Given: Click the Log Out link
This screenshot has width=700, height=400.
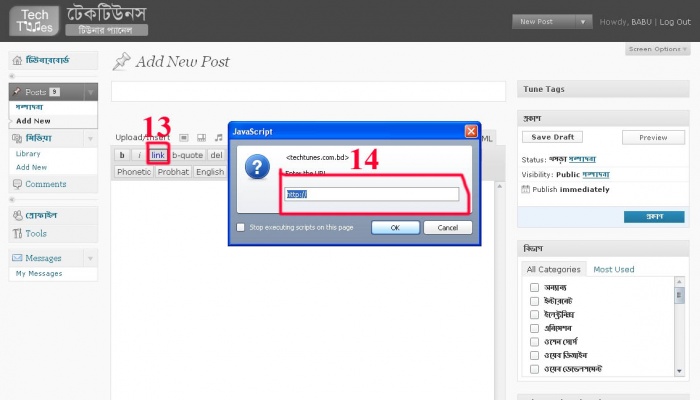Looking at the screenshot, I should coord(675,22).
